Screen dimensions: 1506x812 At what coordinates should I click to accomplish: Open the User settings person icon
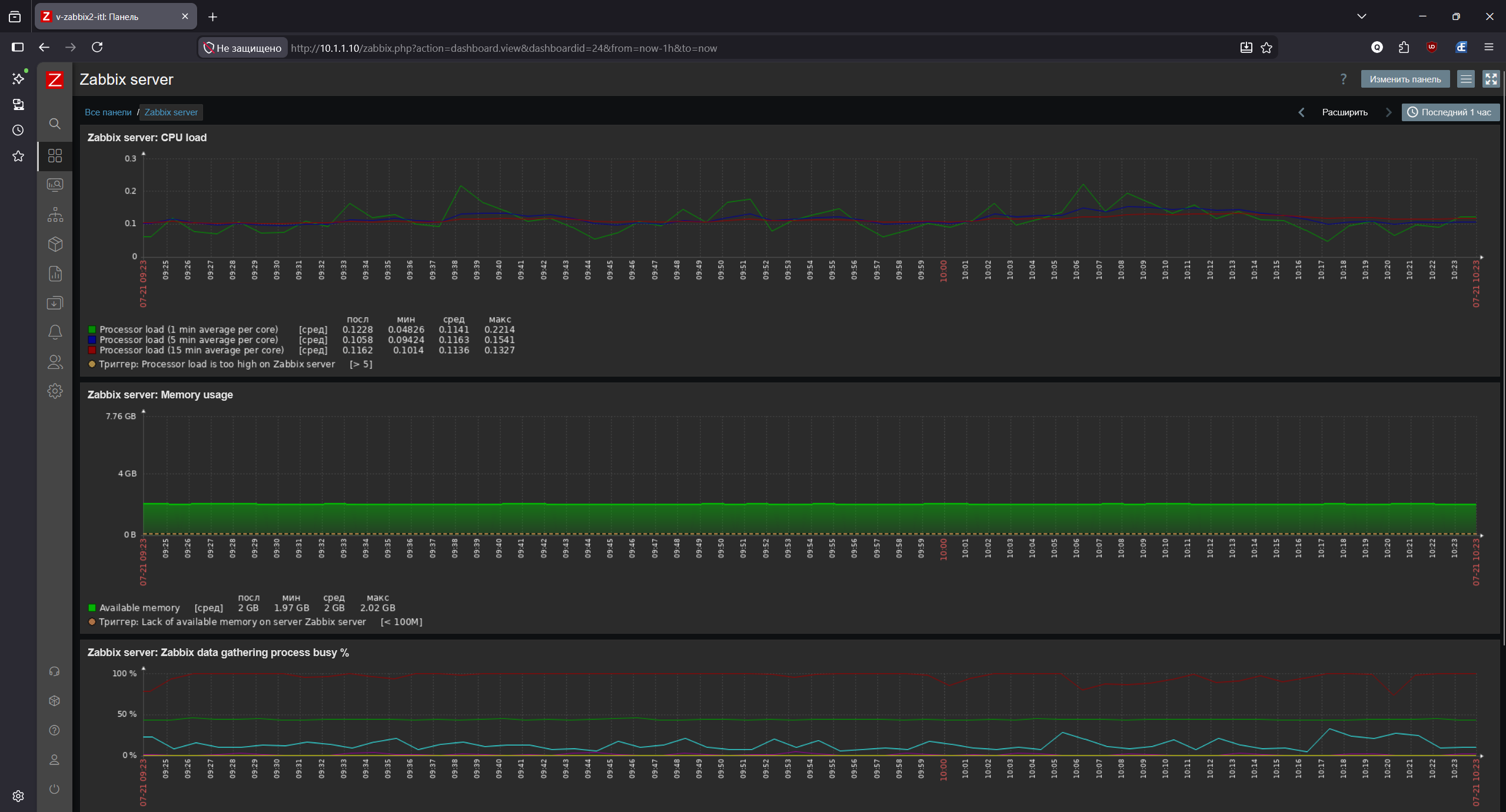coord(54,760)
